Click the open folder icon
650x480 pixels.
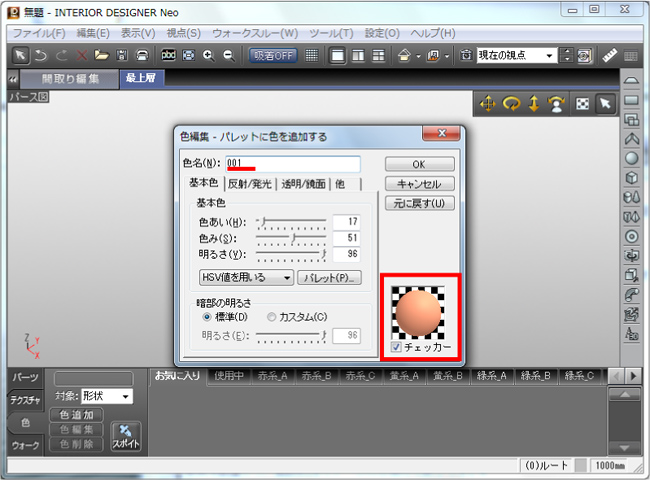coord(101,55)
